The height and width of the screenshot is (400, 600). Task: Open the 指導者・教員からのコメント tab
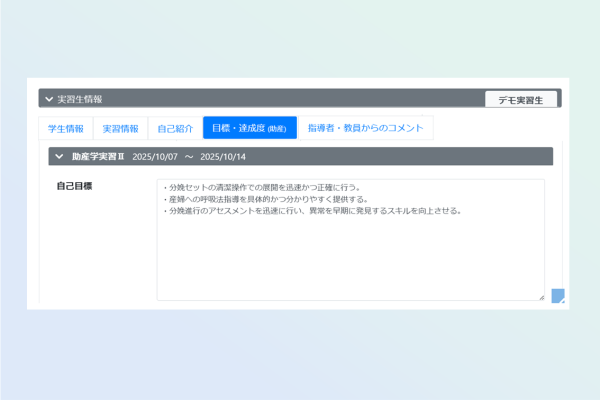[x=367, y=128]
